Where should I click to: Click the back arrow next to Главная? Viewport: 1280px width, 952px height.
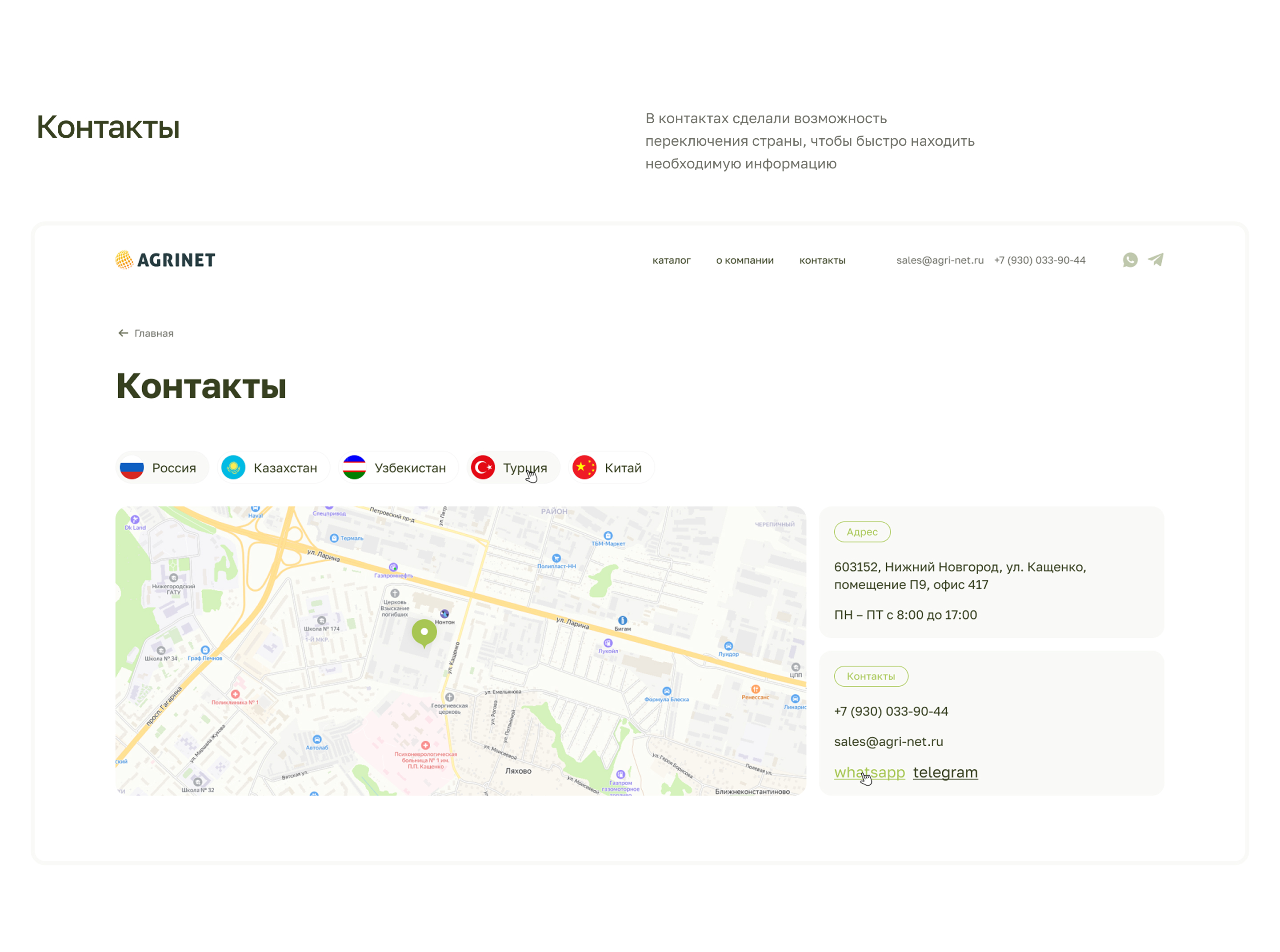(x=123, y=333)
